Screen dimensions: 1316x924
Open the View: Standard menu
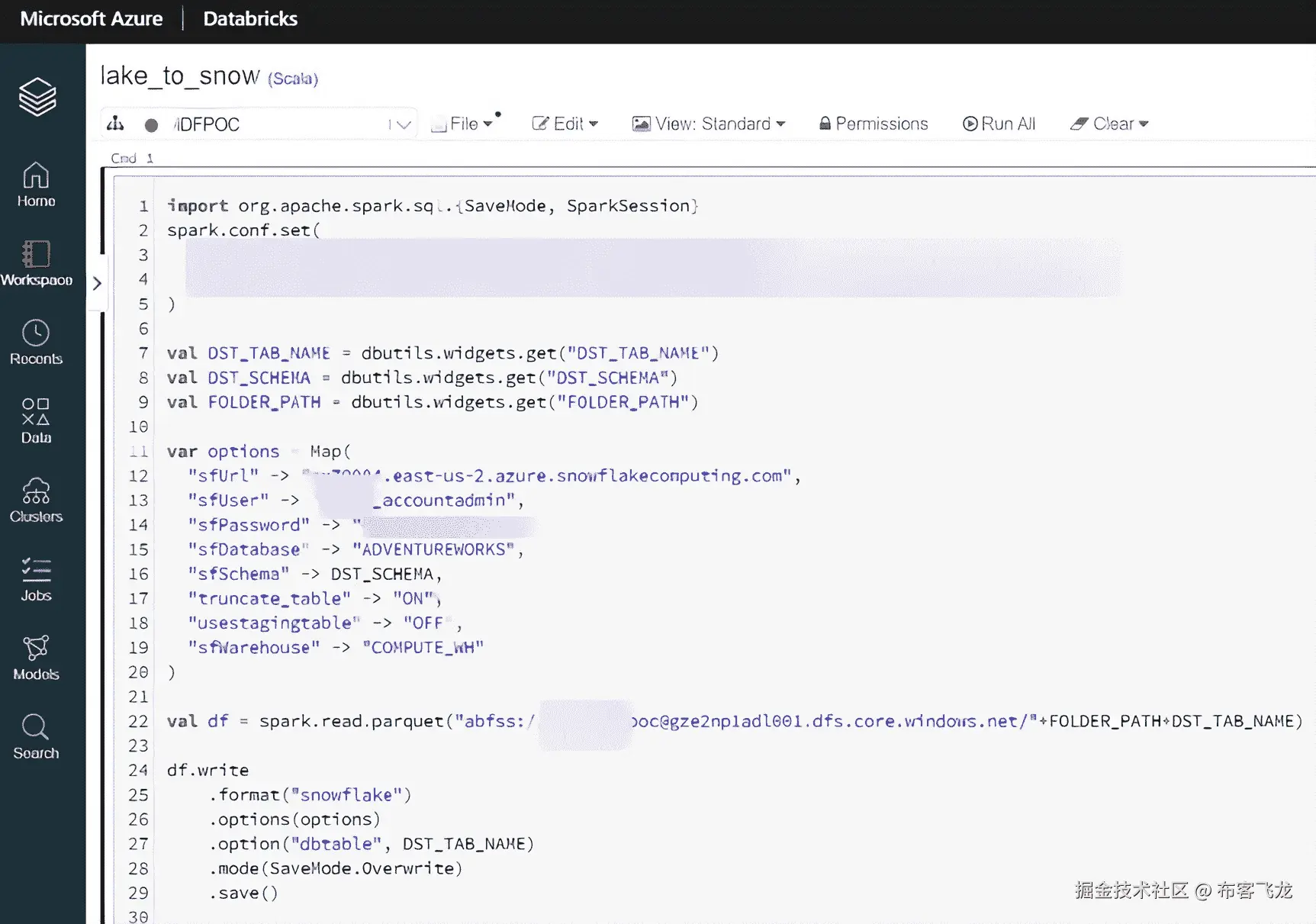tap(709, 124)
